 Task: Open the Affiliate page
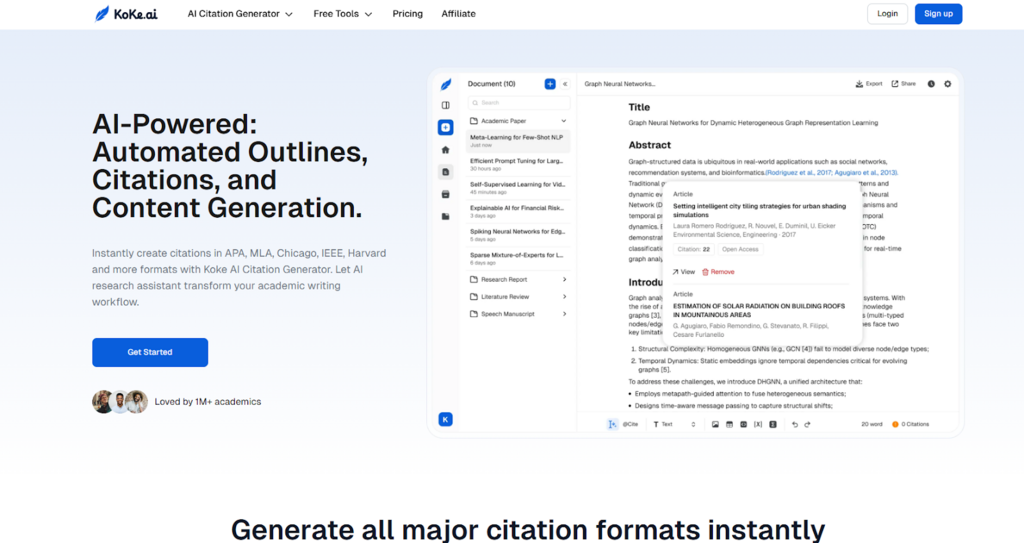458,14
